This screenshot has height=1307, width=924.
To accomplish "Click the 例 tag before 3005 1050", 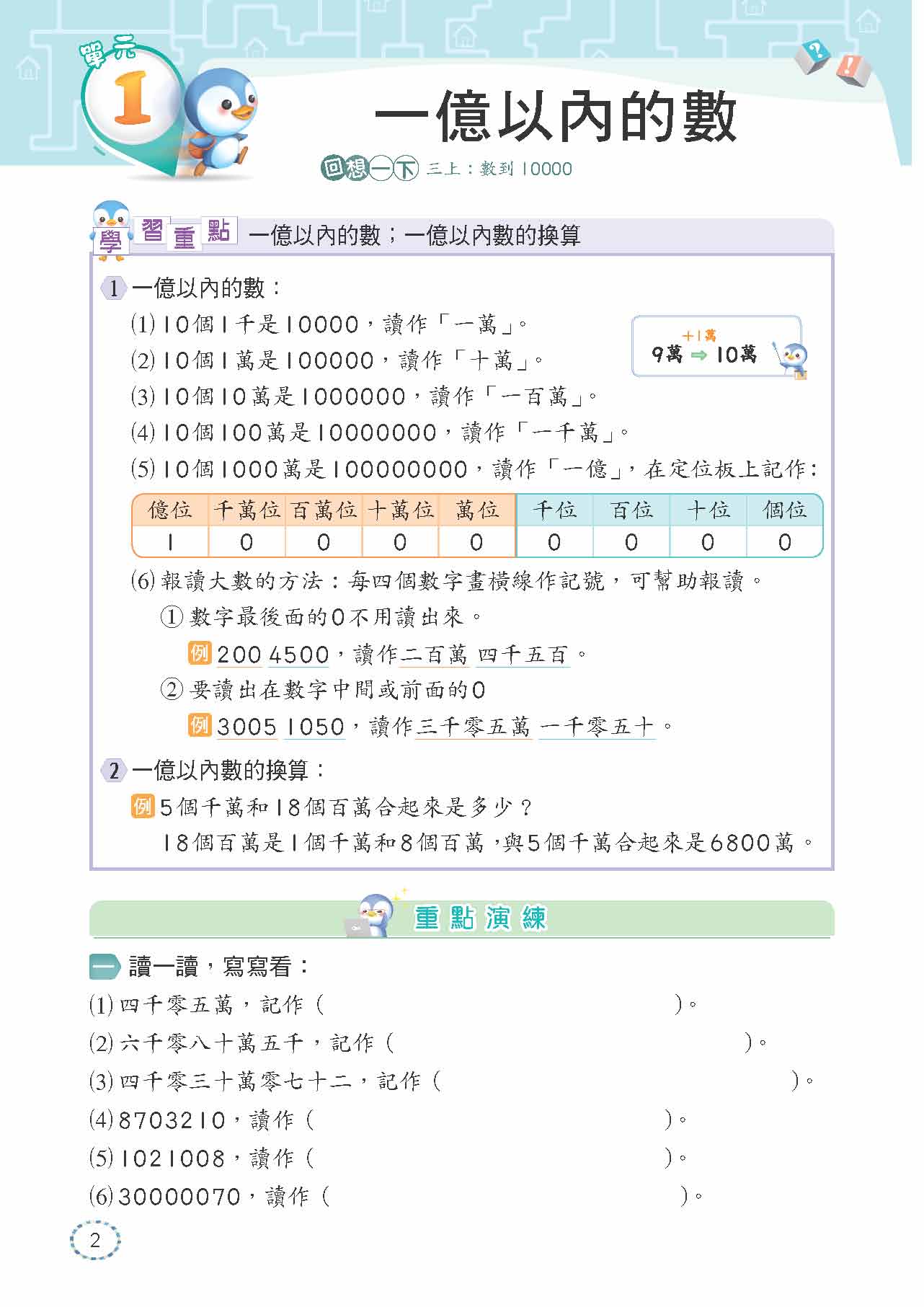I will (x=200, y=725).
